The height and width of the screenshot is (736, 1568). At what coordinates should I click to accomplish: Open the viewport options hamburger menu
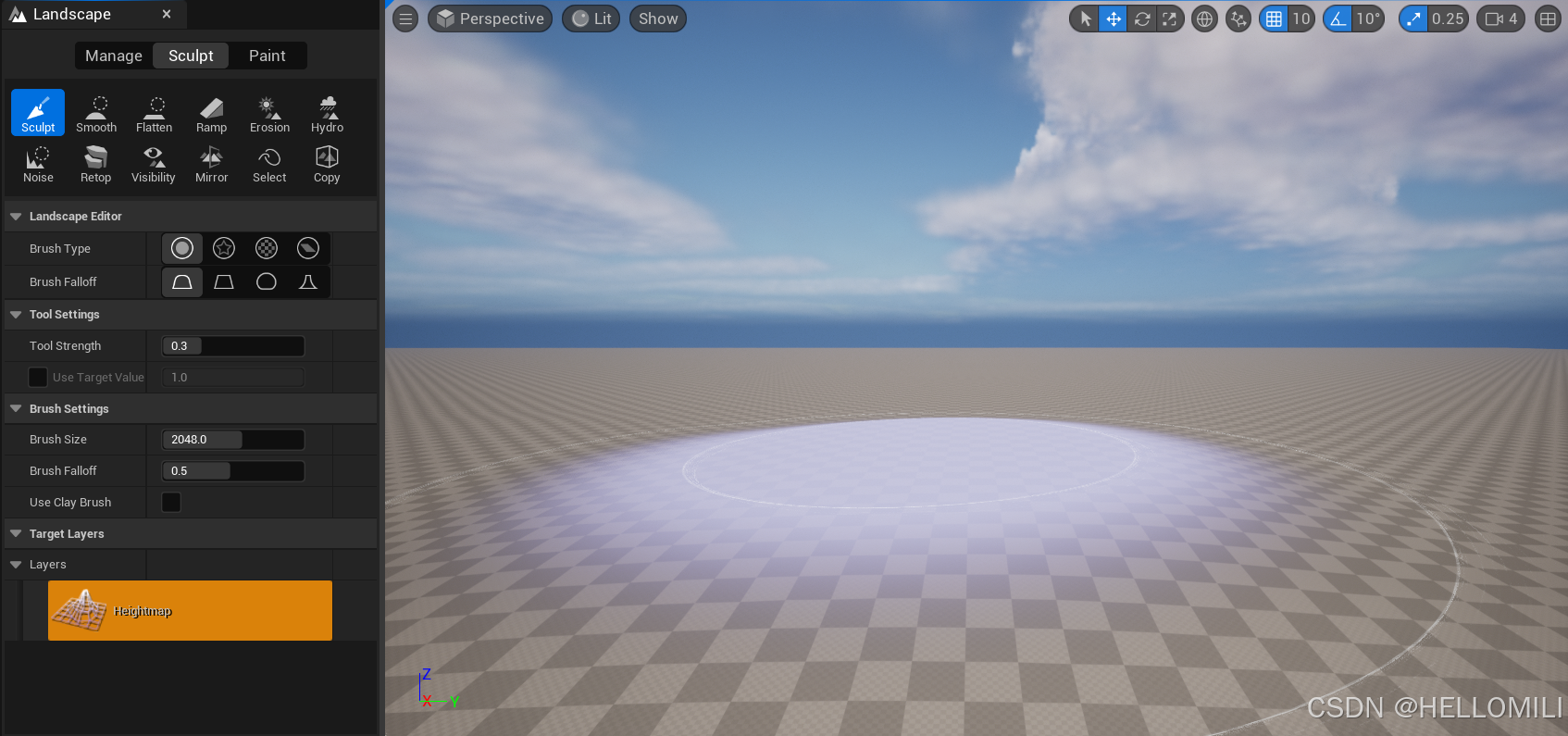pyautogui.click(x=405, y=19)
